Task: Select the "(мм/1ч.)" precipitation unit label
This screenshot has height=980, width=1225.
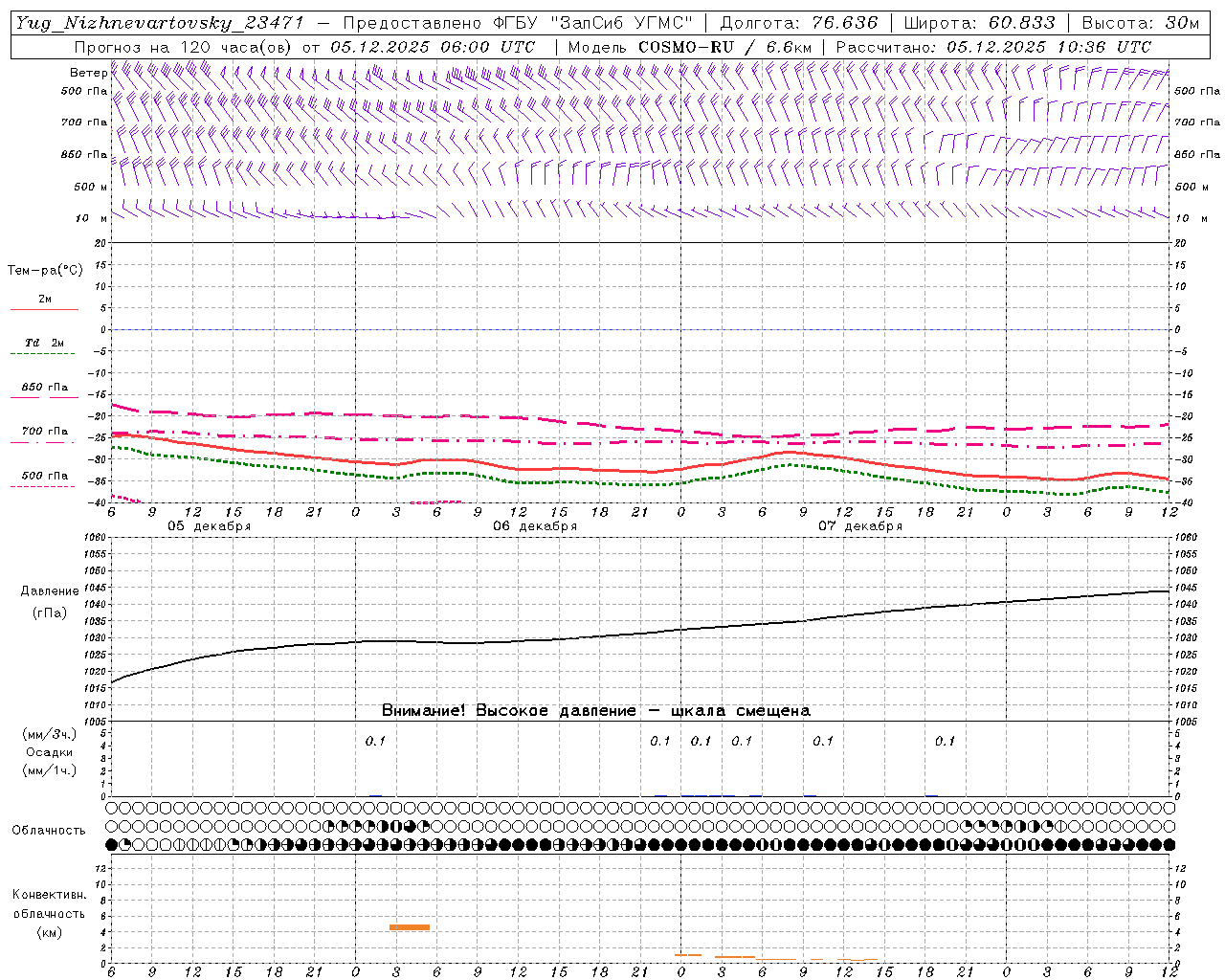Action: [50, 770]
